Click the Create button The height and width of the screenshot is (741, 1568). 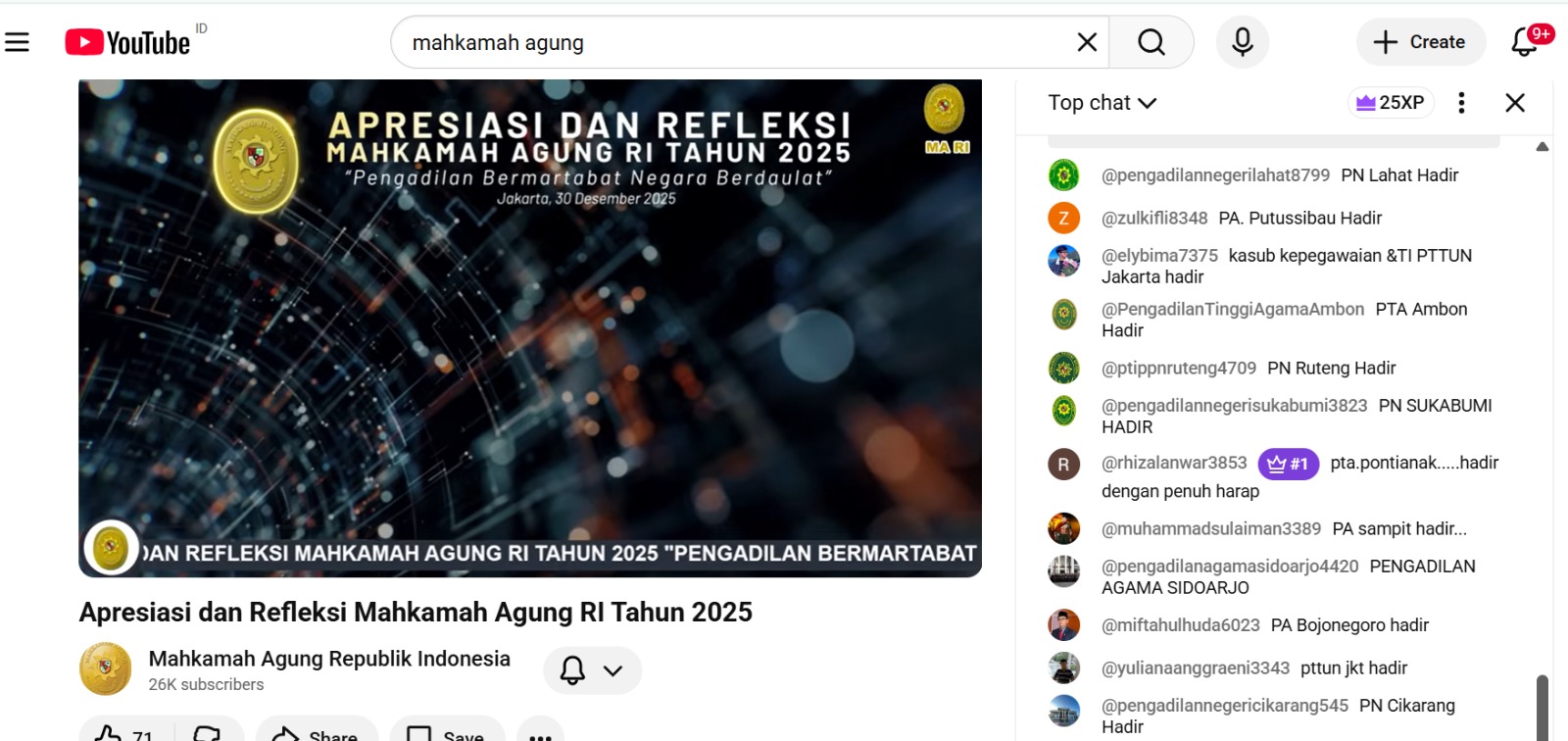1420,42
